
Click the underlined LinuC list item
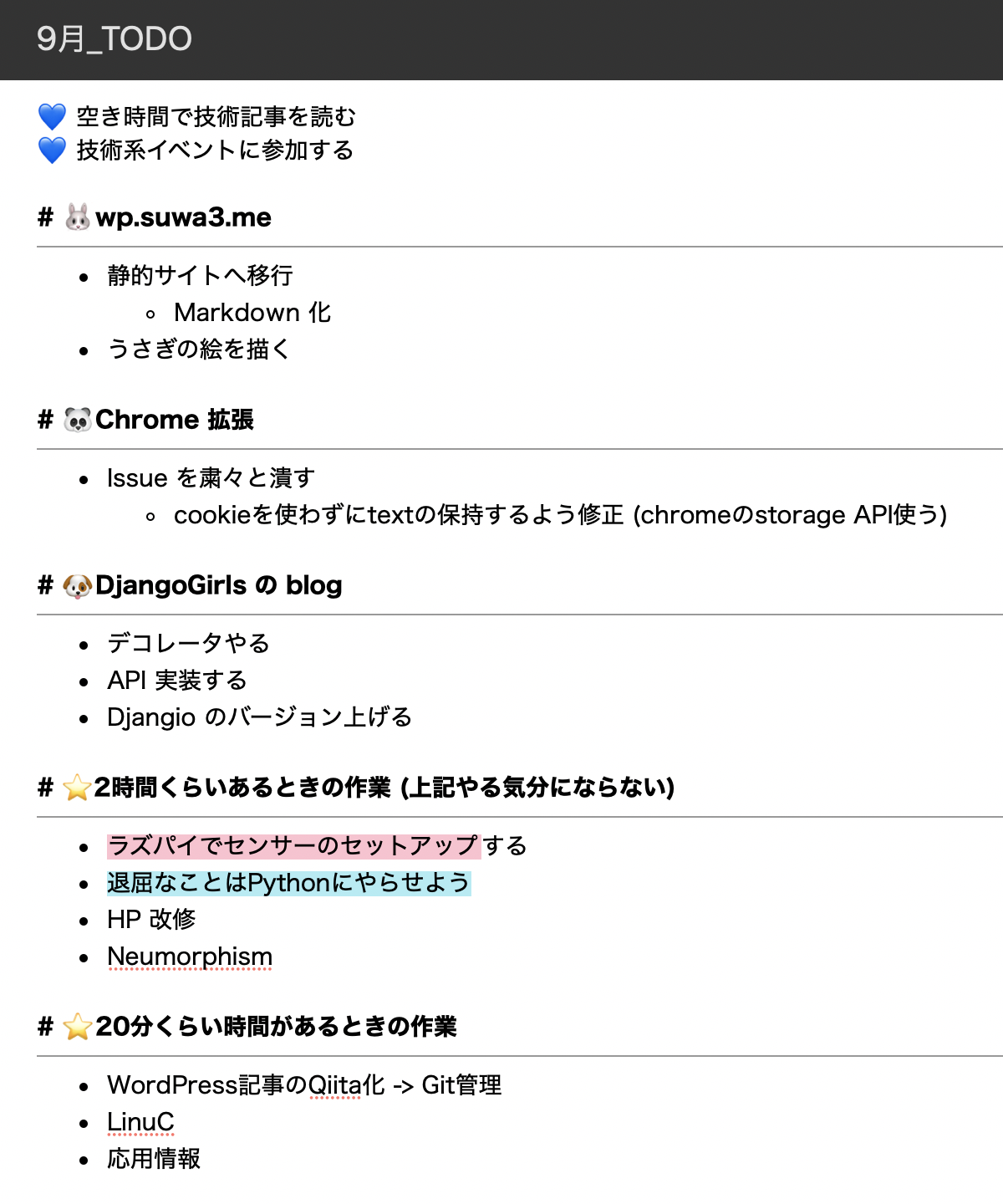[140, 1122]
